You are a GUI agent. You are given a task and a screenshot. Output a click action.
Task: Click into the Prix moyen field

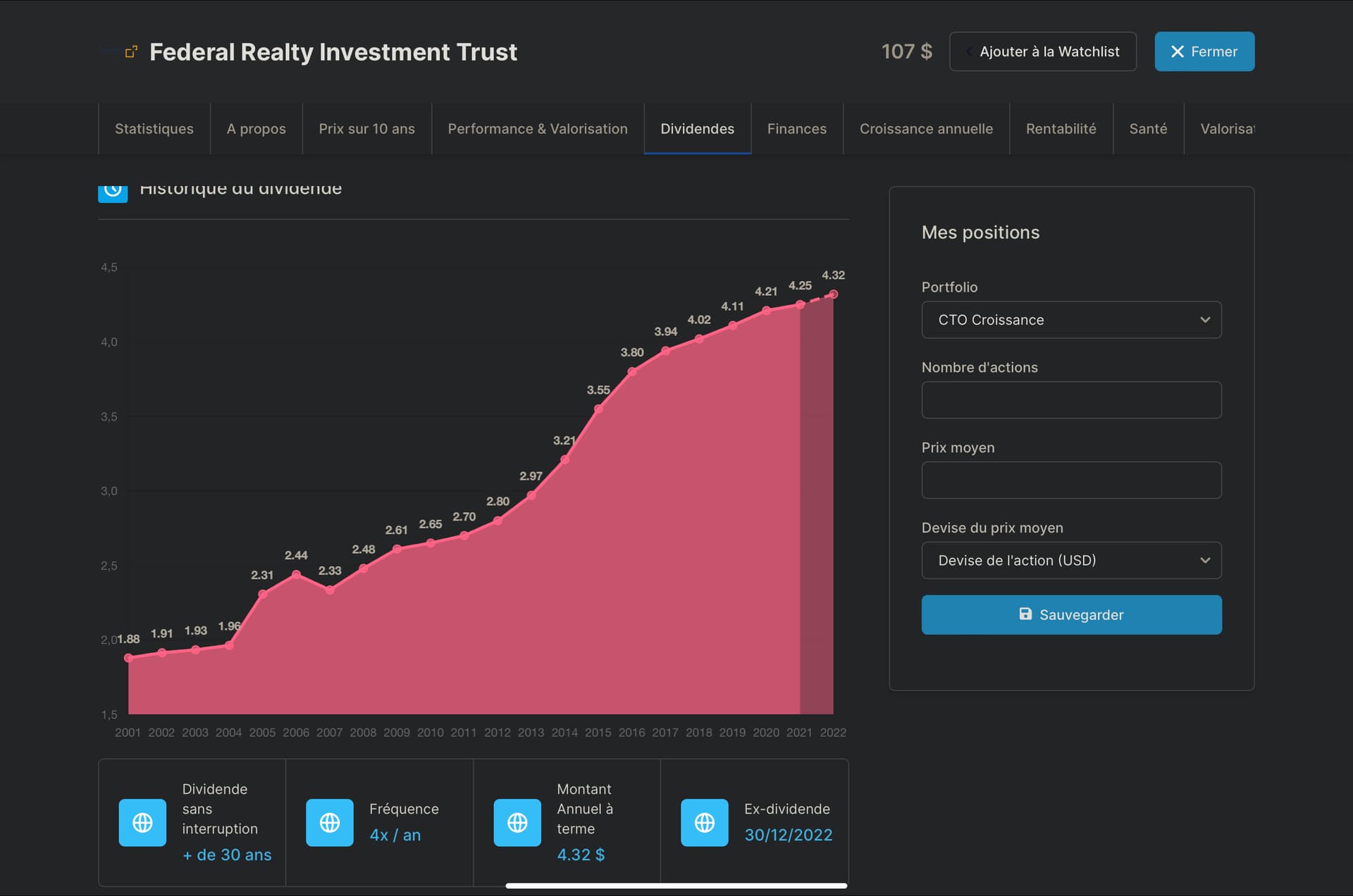click(1071, 480)
